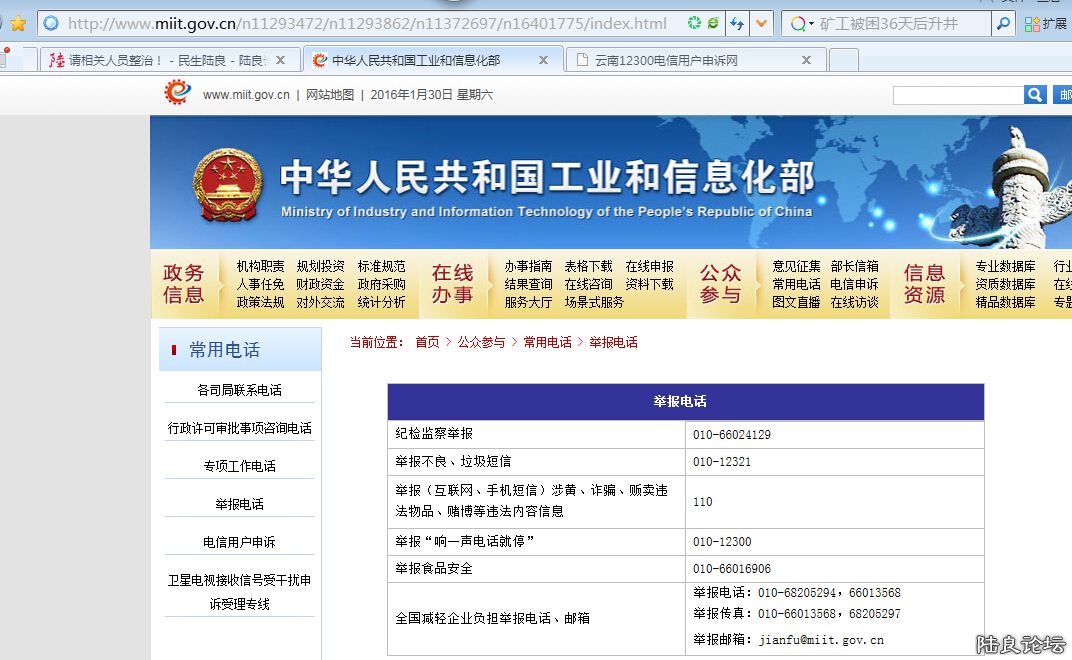Click the 邮 mail icon at top right
Viewport: 1072px width, 660px height.
click(1064, 94)
